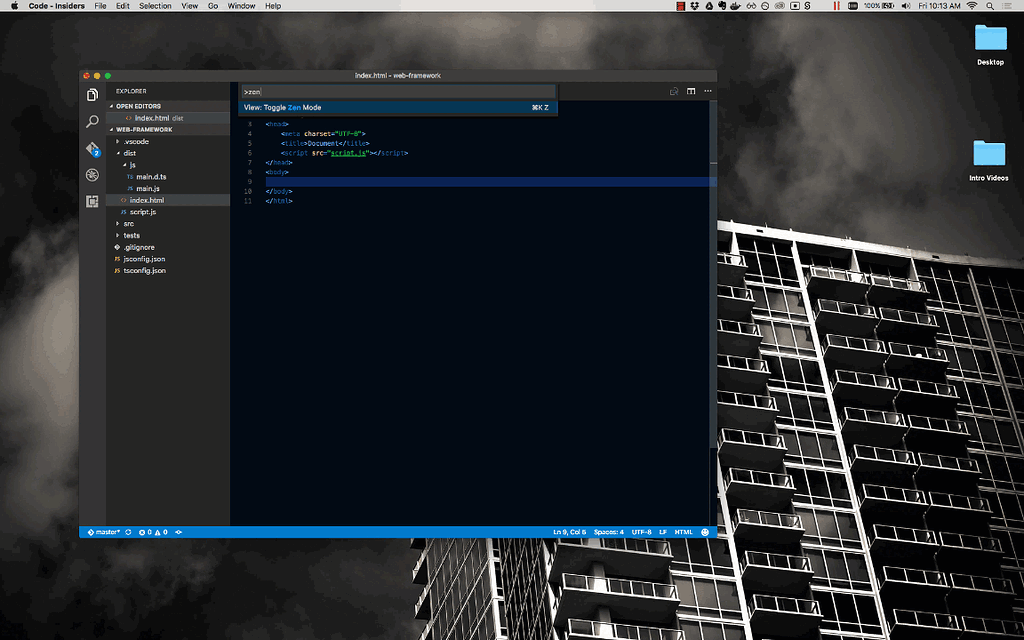Run the View: Toggle Zen Mode command

pyautogui.click(x=300, y=107)
